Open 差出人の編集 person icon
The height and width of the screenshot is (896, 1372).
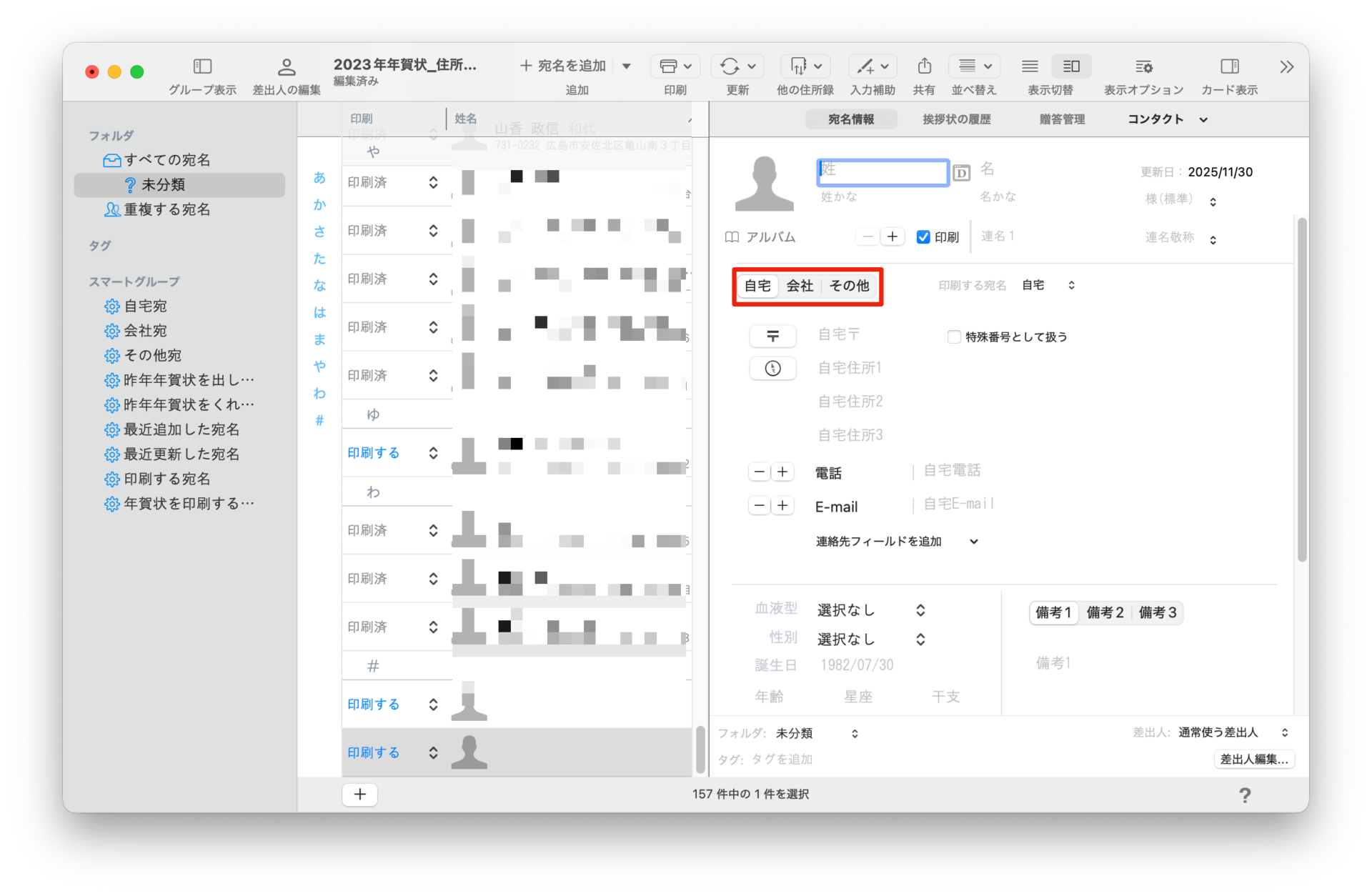pos(286,67)
